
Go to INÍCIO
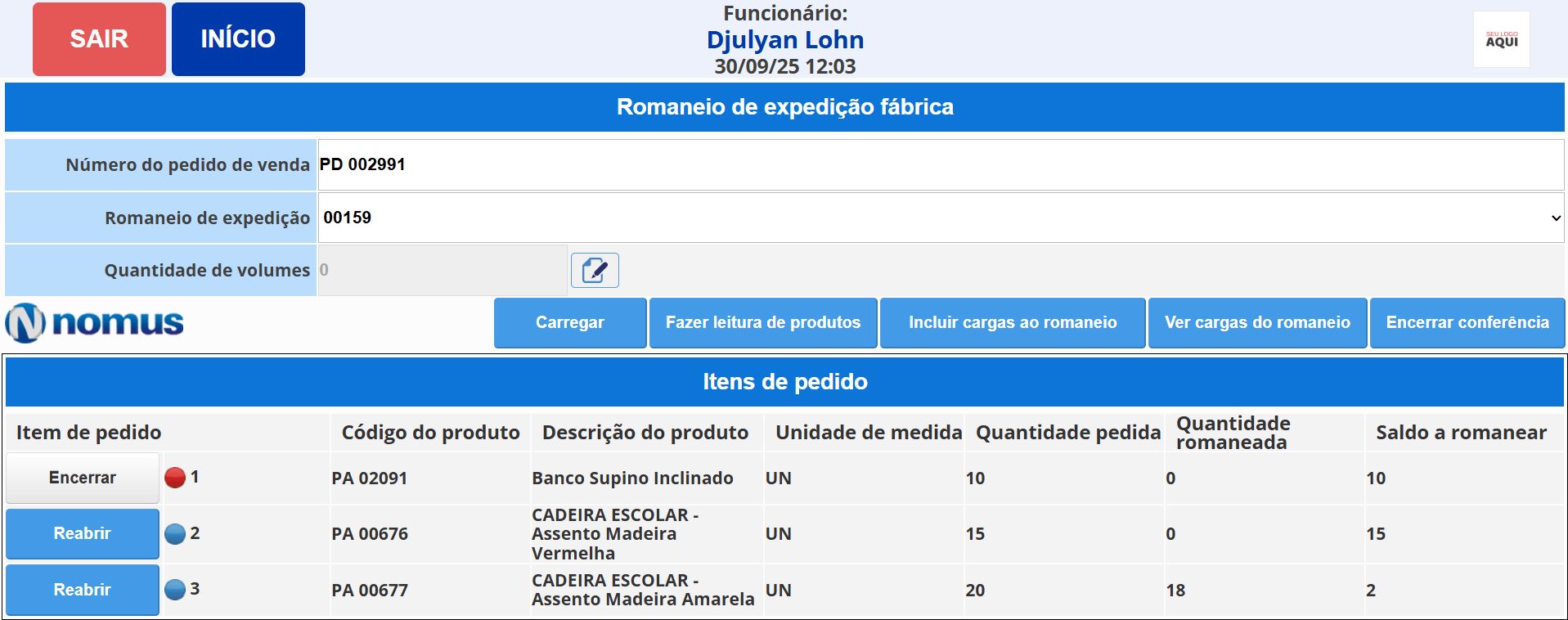click(x=238, y=39)
